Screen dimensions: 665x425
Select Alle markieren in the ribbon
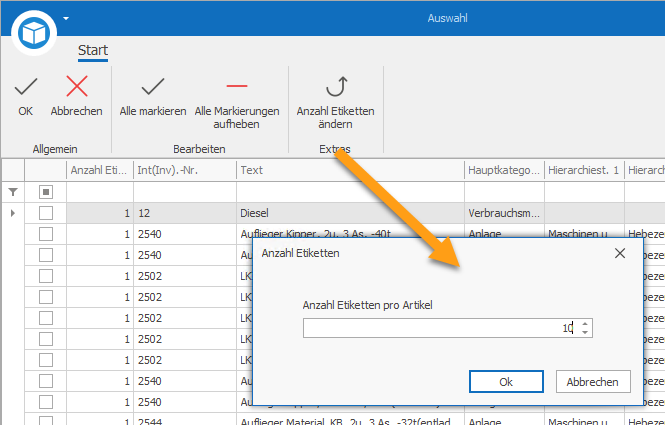coord(153,96)
